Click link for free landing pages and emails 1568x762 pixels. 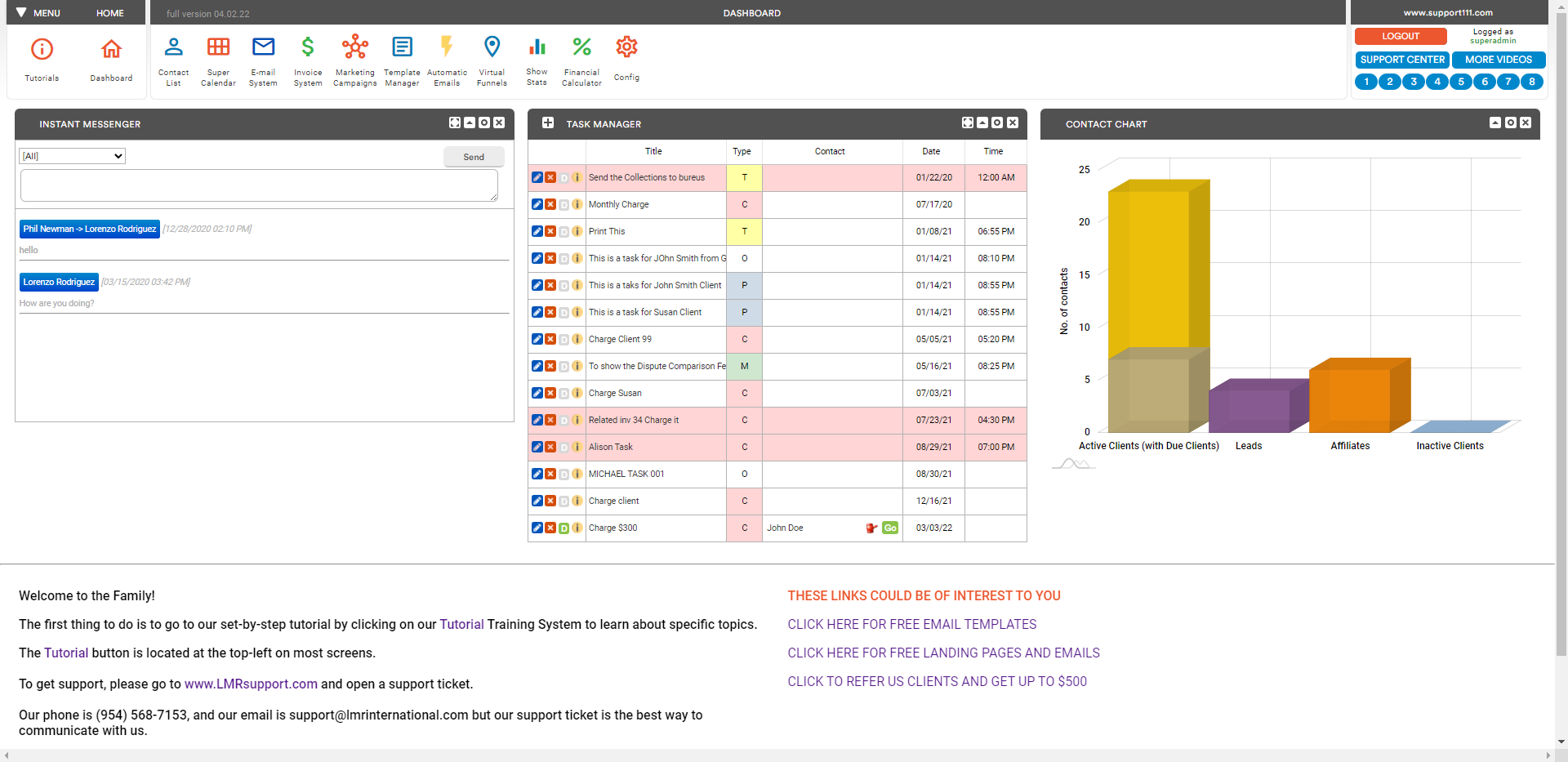pos(943,653)
